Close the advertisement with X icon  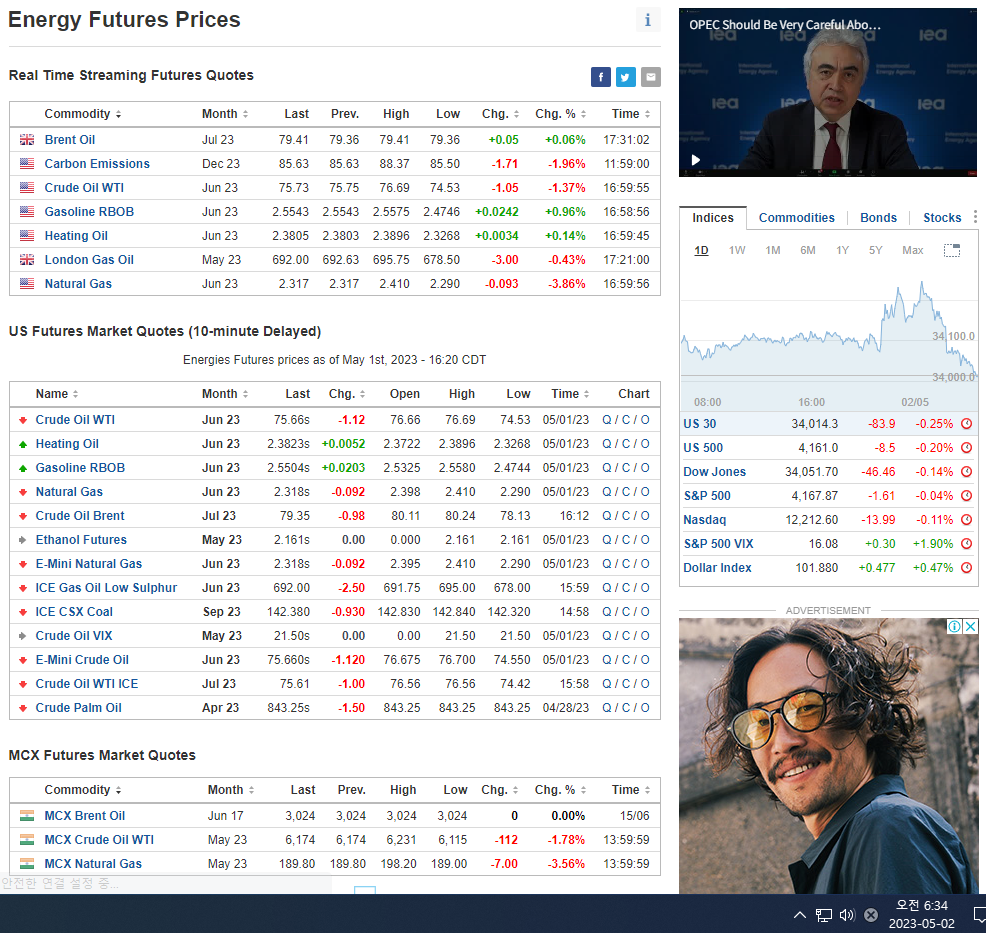pos(970,626)
